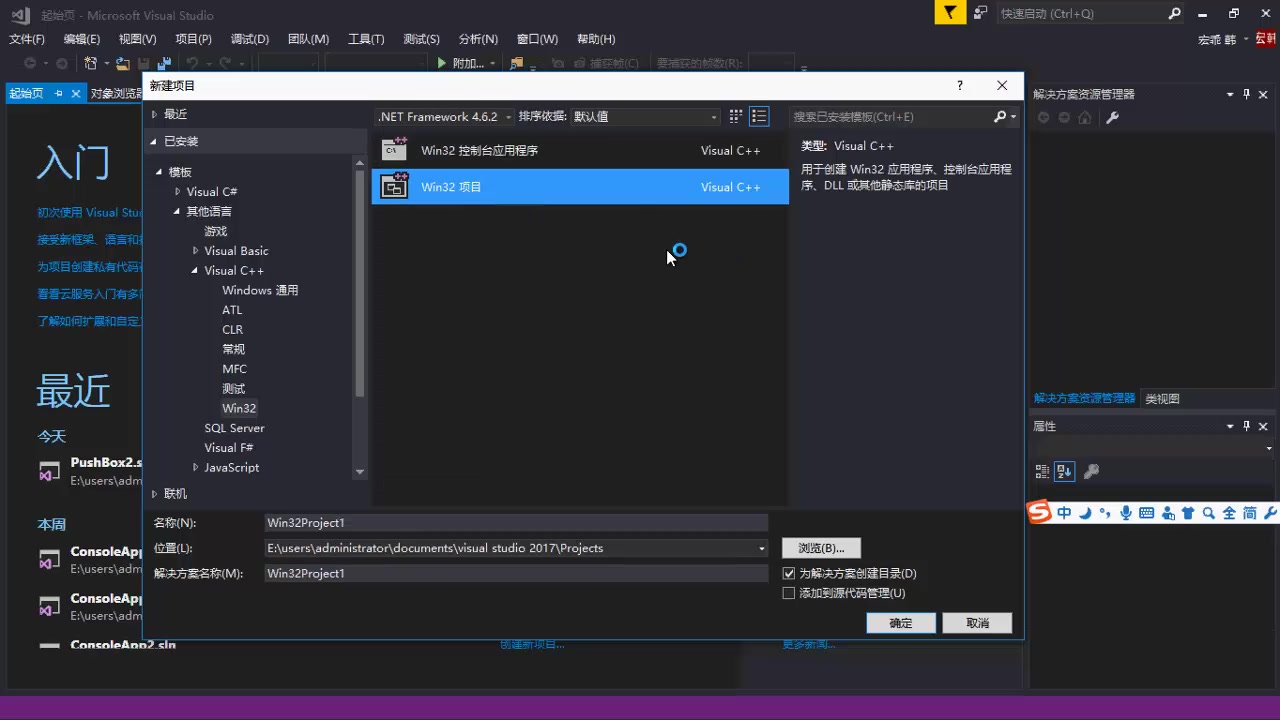Collapse the 已安装 section
The image size is (1280, 720).
point(154,141)
